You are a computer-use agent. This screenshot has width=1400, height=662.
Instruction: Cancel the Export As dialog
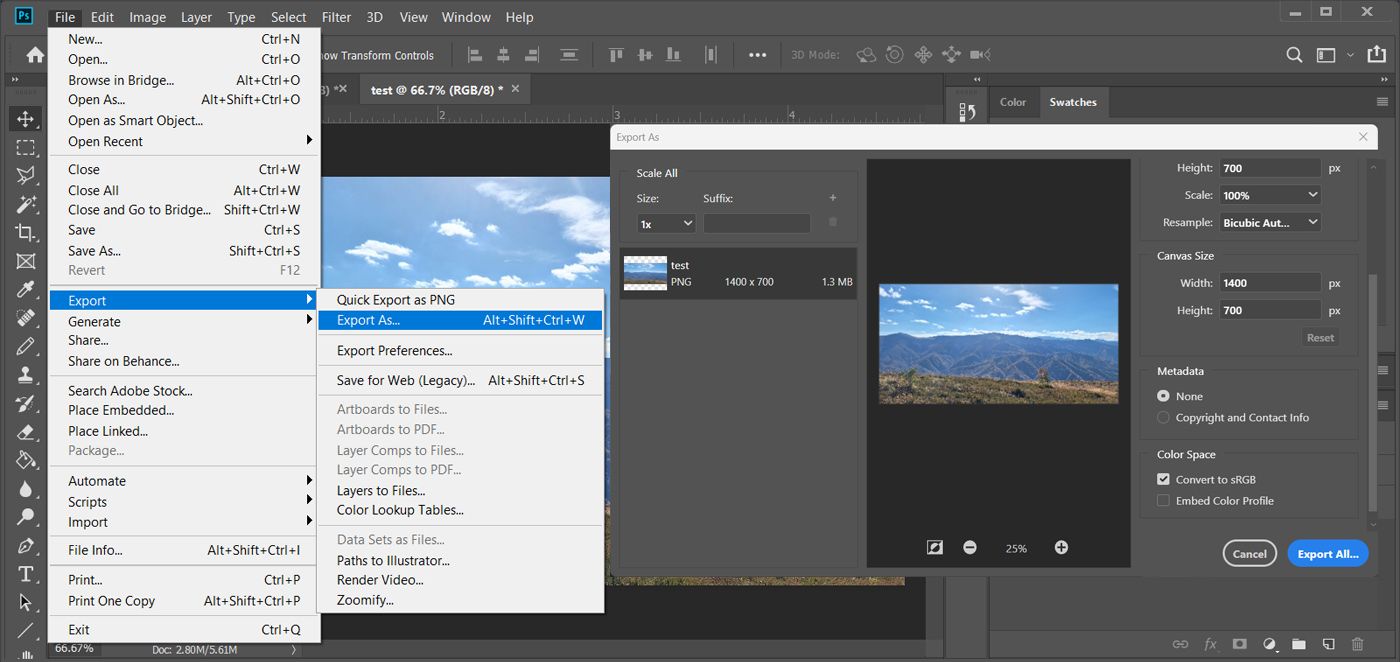(x=1249, y=554)
